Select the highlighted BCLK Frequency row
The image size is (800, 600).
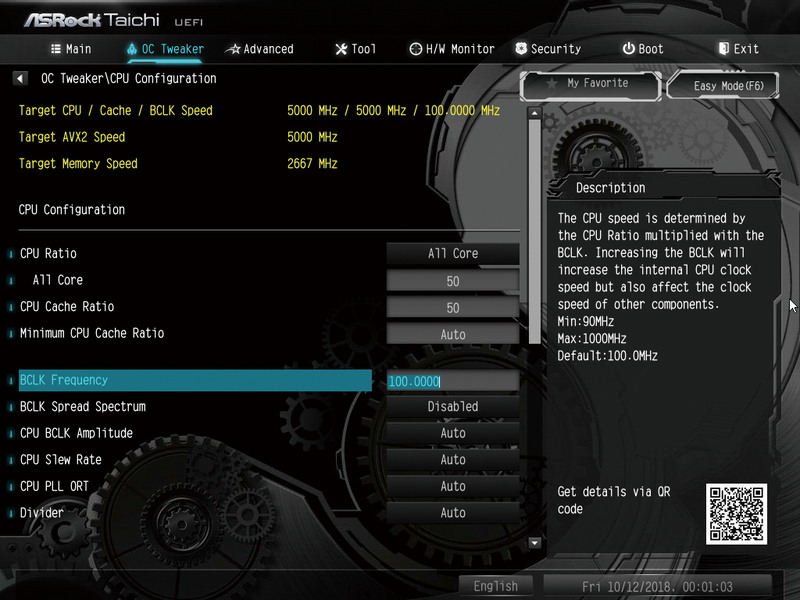coord(195,380)
